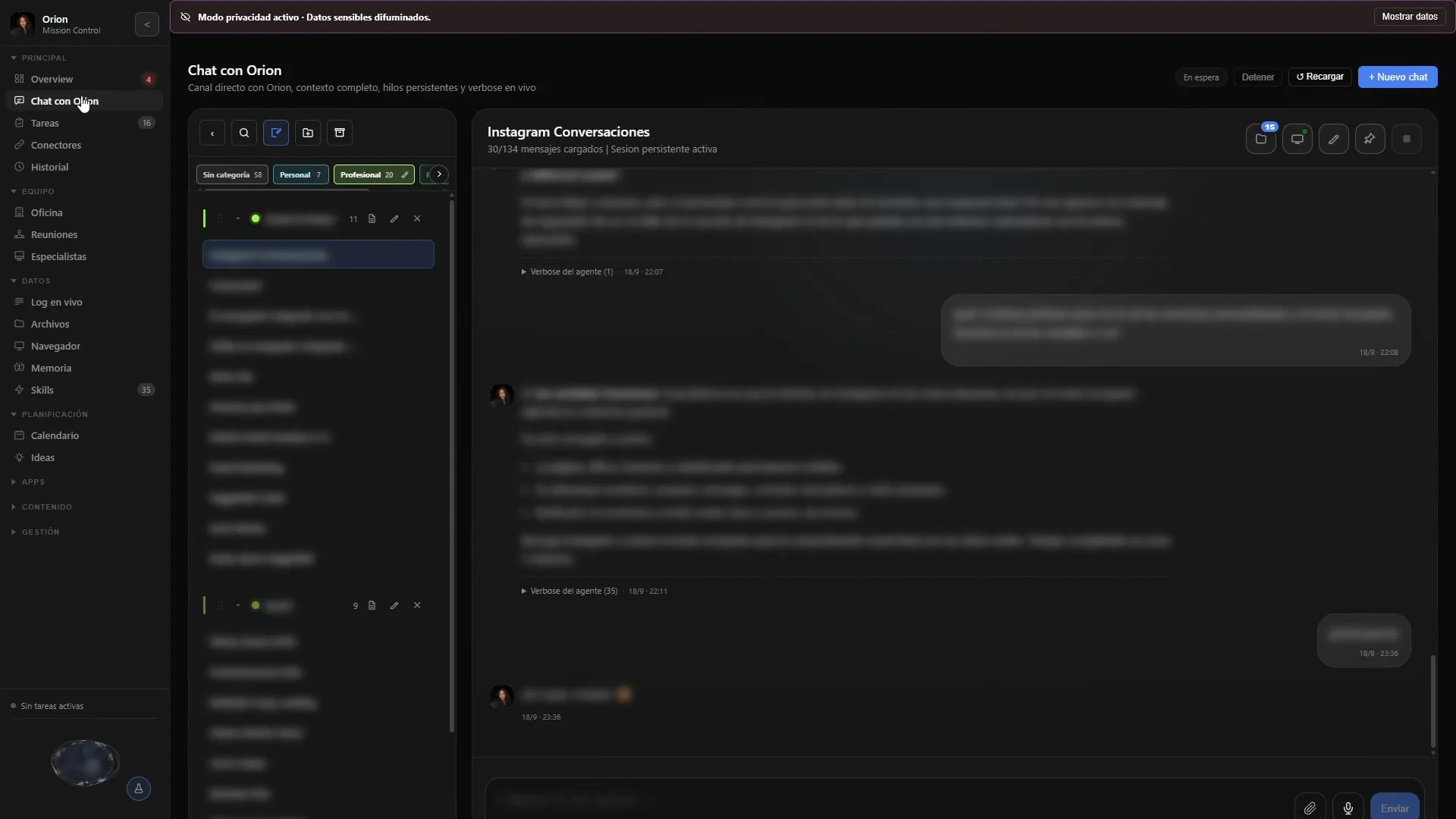The width and height of the screenshot is (1456, 819).
Task: Click the compose new thread icon
Action: pos(276,133)
